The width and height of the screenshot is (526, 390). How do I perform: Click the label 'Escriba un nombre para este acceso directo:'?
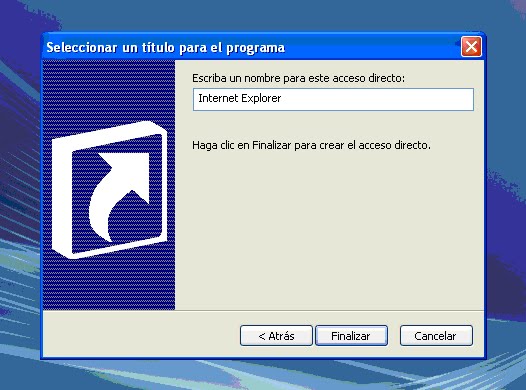298,78
